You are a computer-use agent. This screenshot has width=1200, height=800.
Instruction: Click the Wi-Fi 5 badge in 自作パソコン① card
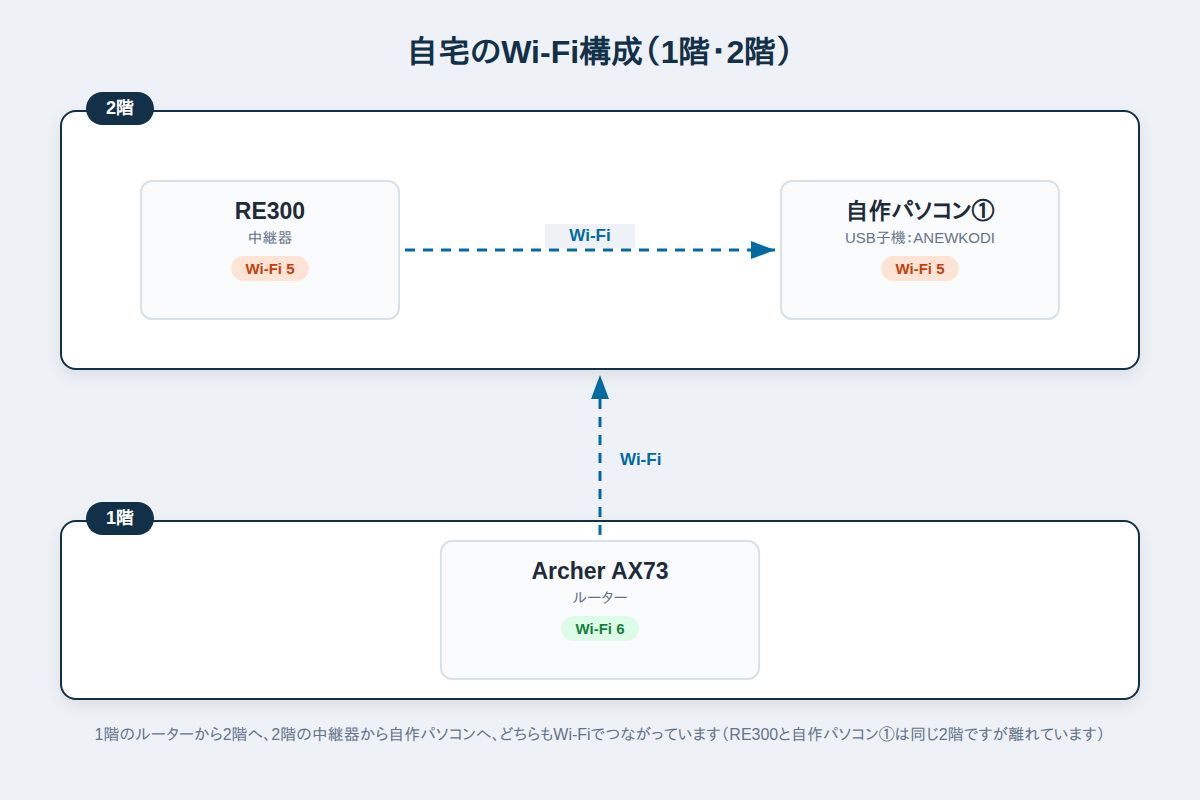(920, 269)
